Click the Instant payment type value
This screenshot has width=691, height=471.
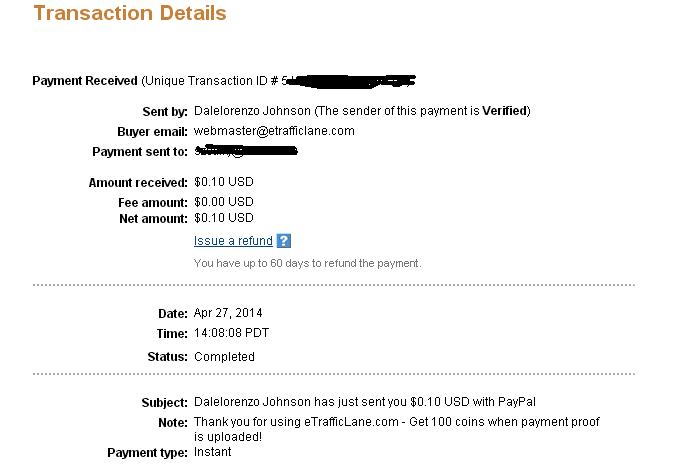pos(212,452)
